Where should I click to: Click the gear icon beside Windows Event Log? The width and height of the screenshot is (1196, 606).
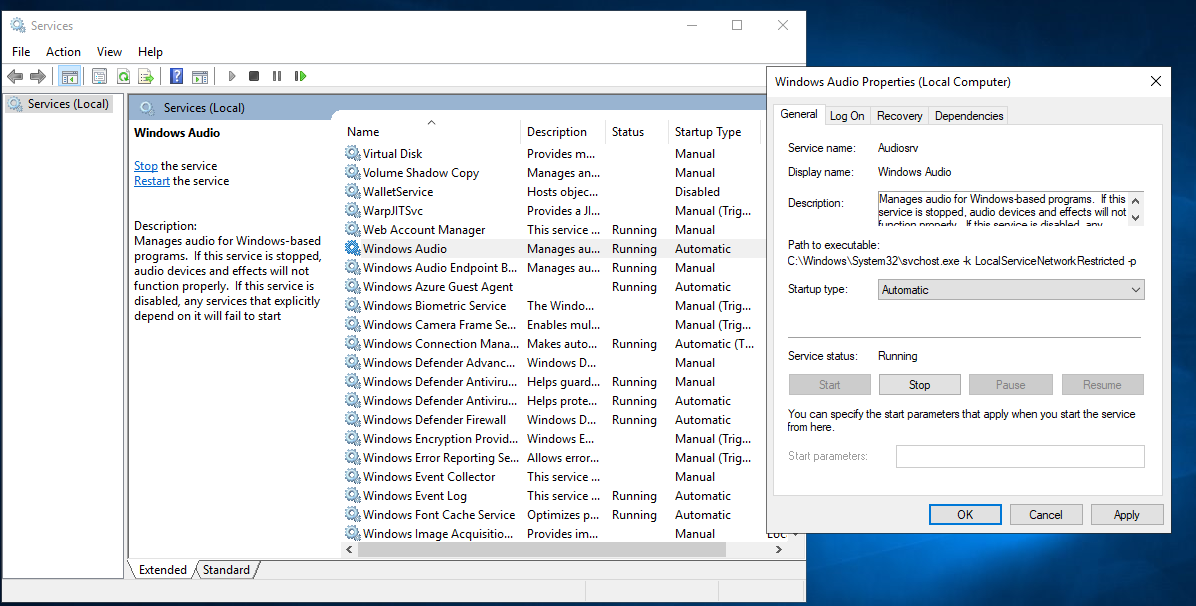pyautogui.click(x=352, y=495)
